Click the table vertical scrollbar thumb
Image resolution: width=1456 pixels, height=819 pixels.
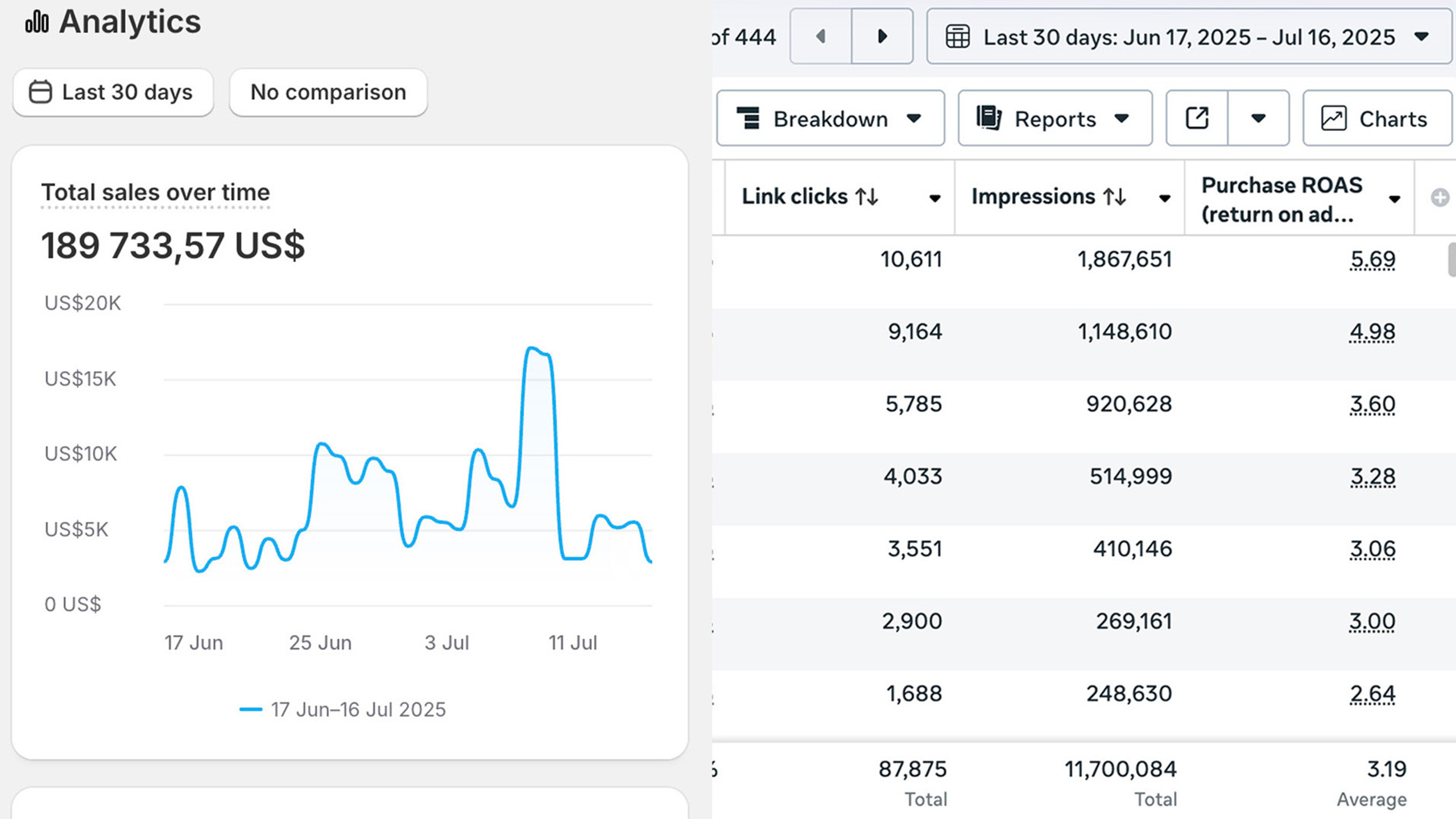click(x=1451, y=259)
